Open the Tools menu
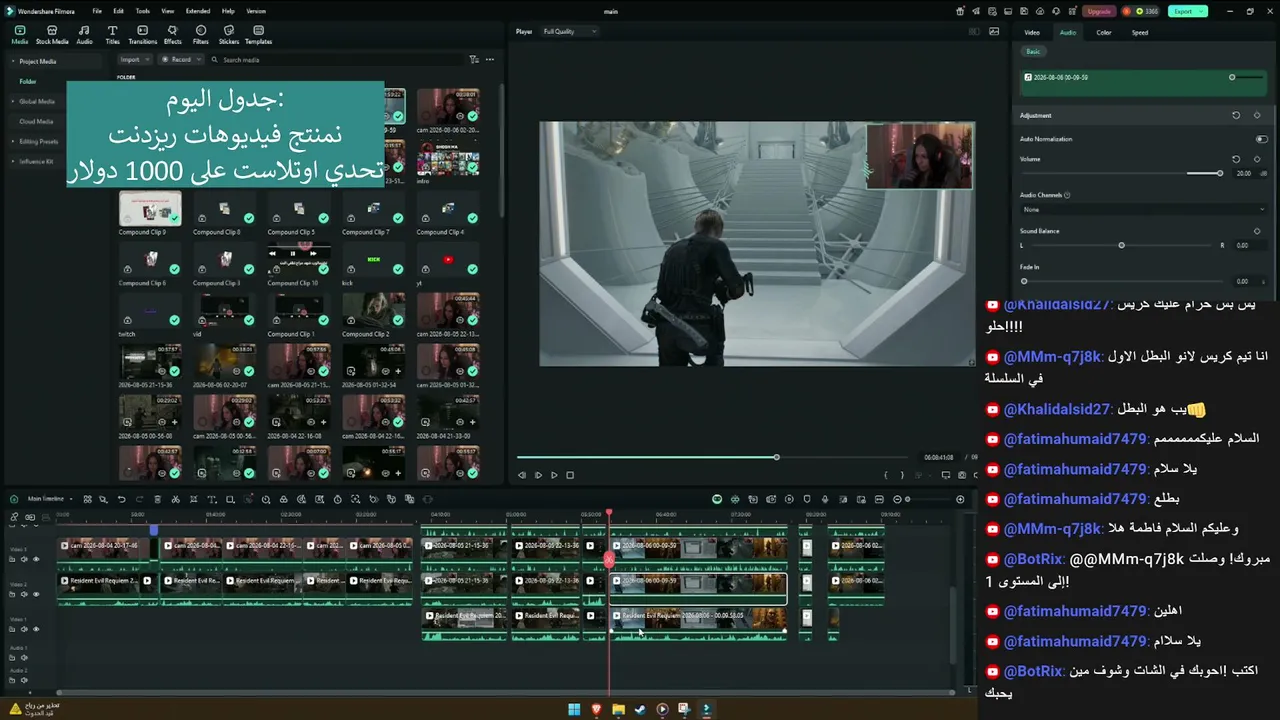 point(143,11)
